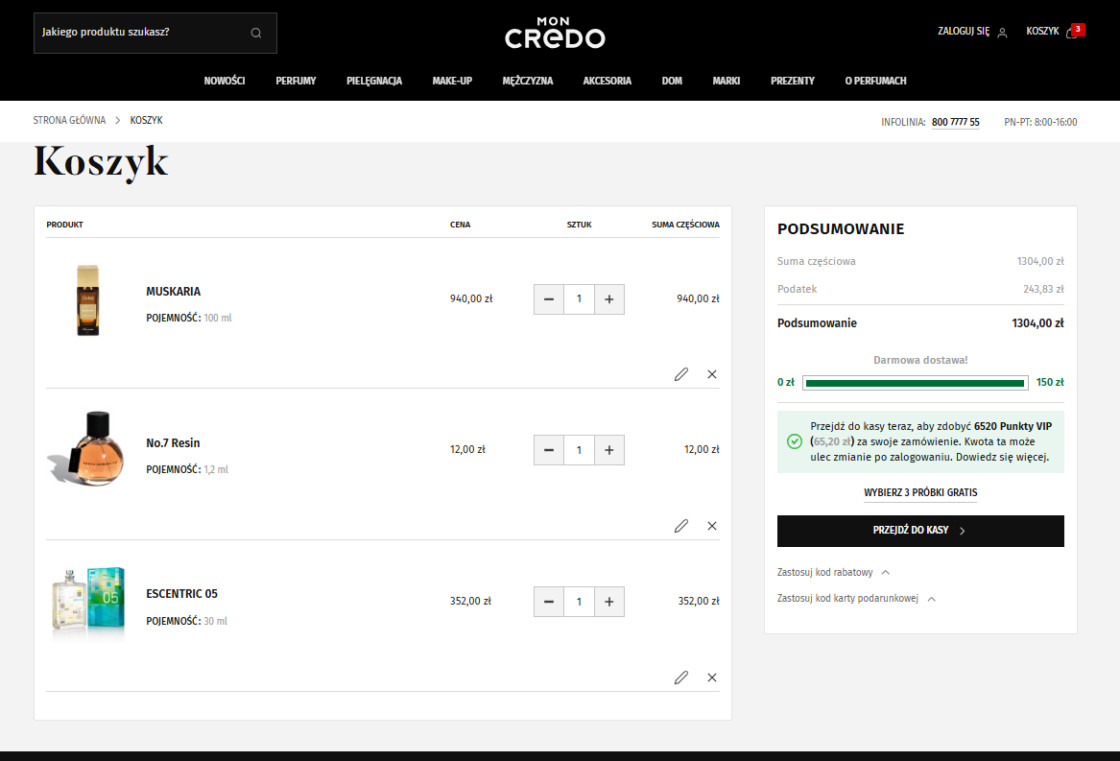Decrease No.7 Resin quantity with minus
The width and height of the screenshot is (1120, 761).
[x=548, y=450]
